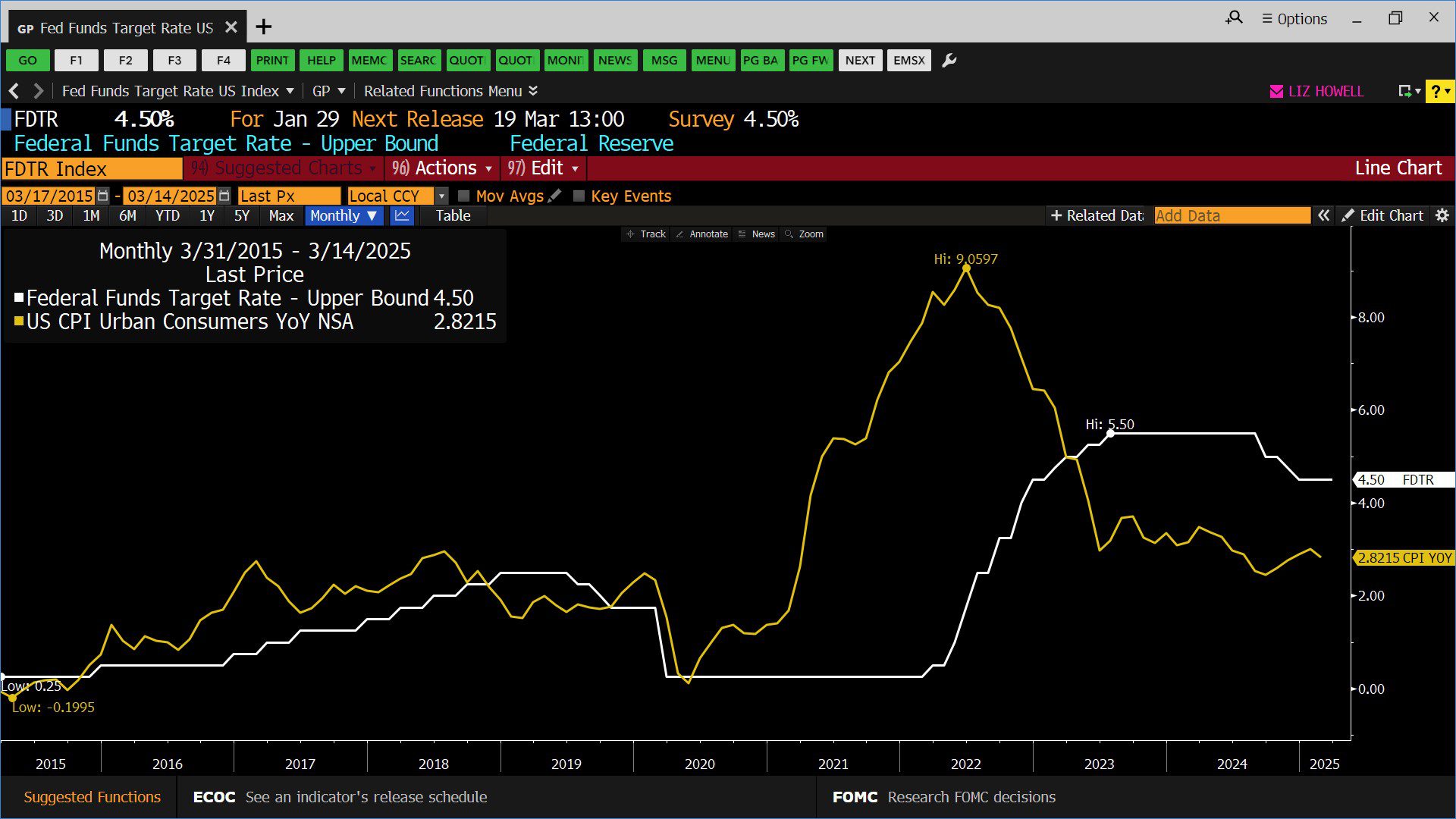Open the 96) Actions menu

click(442, 168)
